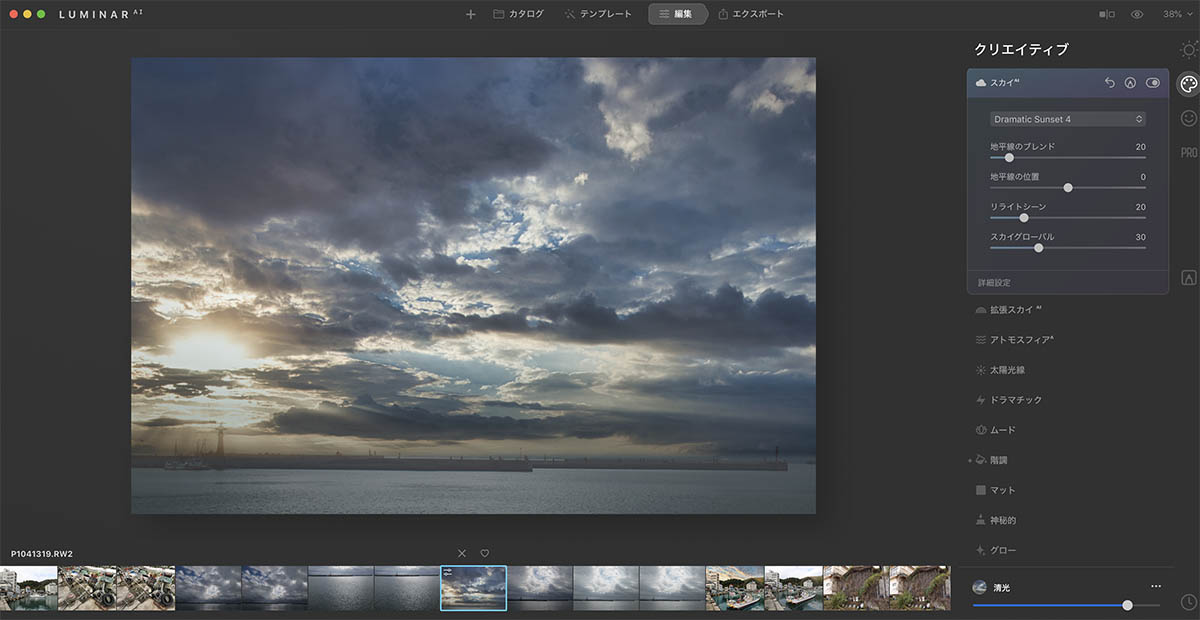Select the 編集 tab
Screen dimensions: 1200x620
pyautogui.click(x=676, y=14)
